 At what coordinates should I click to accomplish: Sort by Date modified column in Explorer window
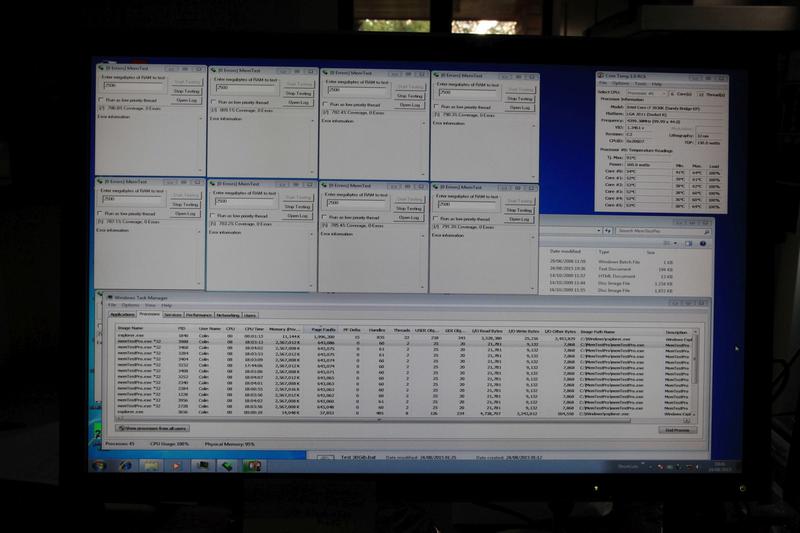568,251
